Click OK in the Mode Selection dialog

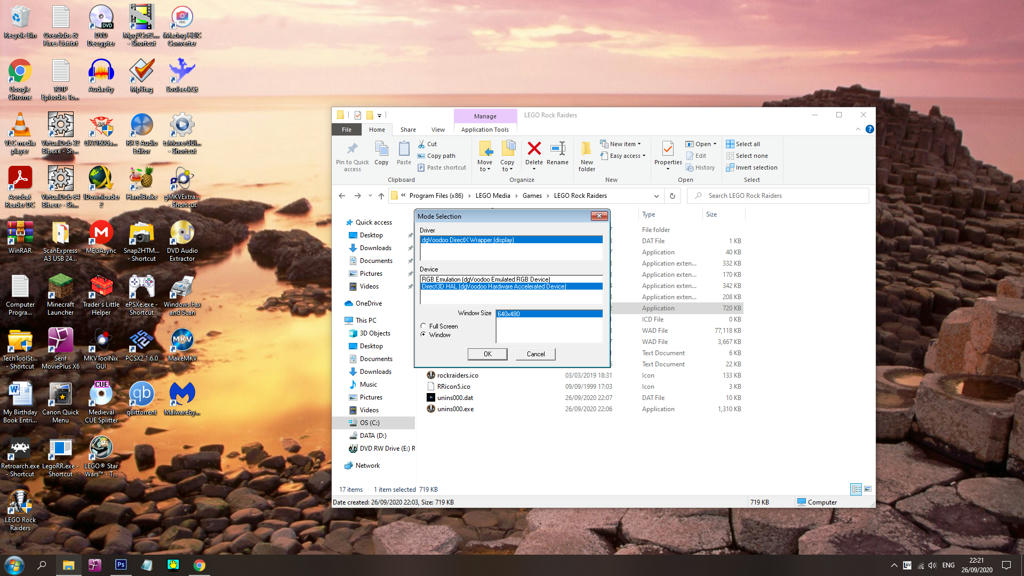coord(487,354)
